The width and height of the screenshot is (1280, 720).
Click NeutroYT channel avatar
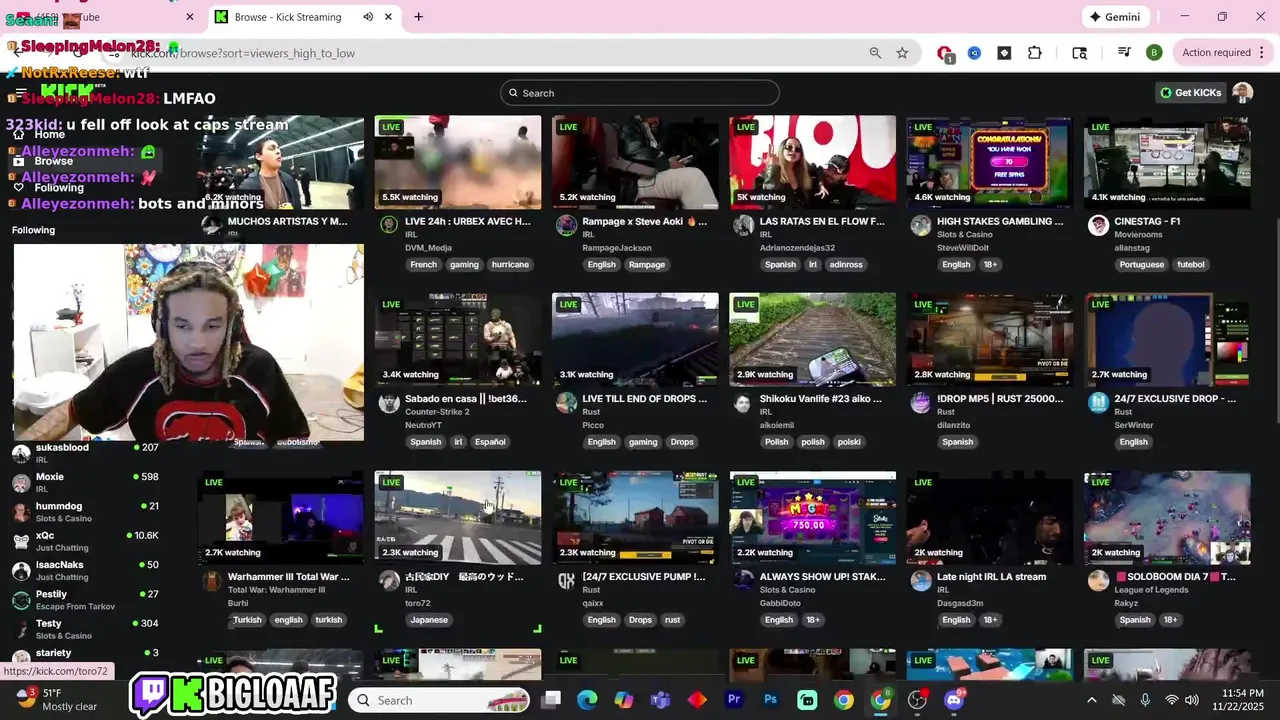(389, 402)
